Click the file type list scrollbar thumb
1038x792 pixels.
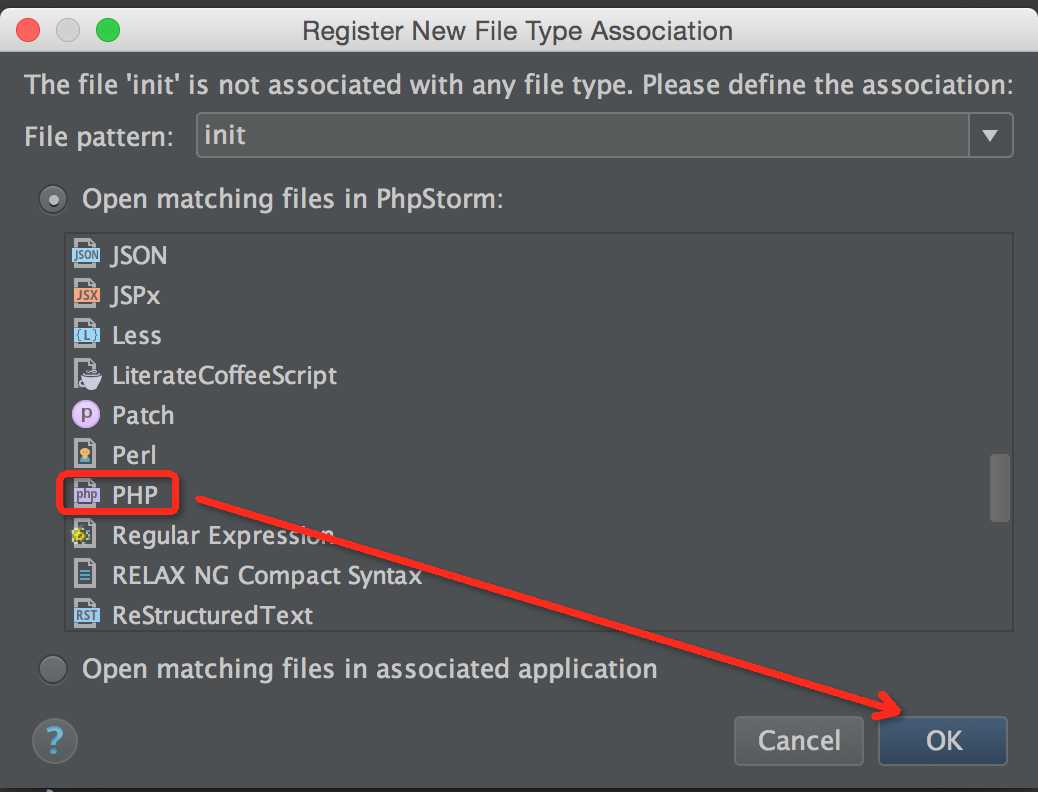tap(999, 488)
